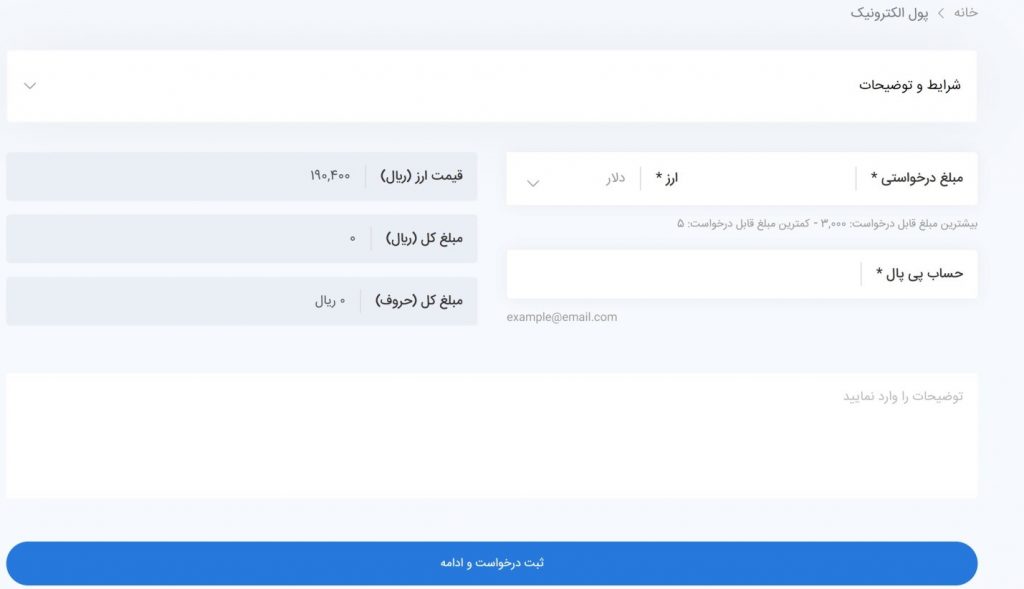Click the مبلغ درخواستی amount input field
Image resolution: width=1024 pixels, height=589 pixels.
pos(748,178)
